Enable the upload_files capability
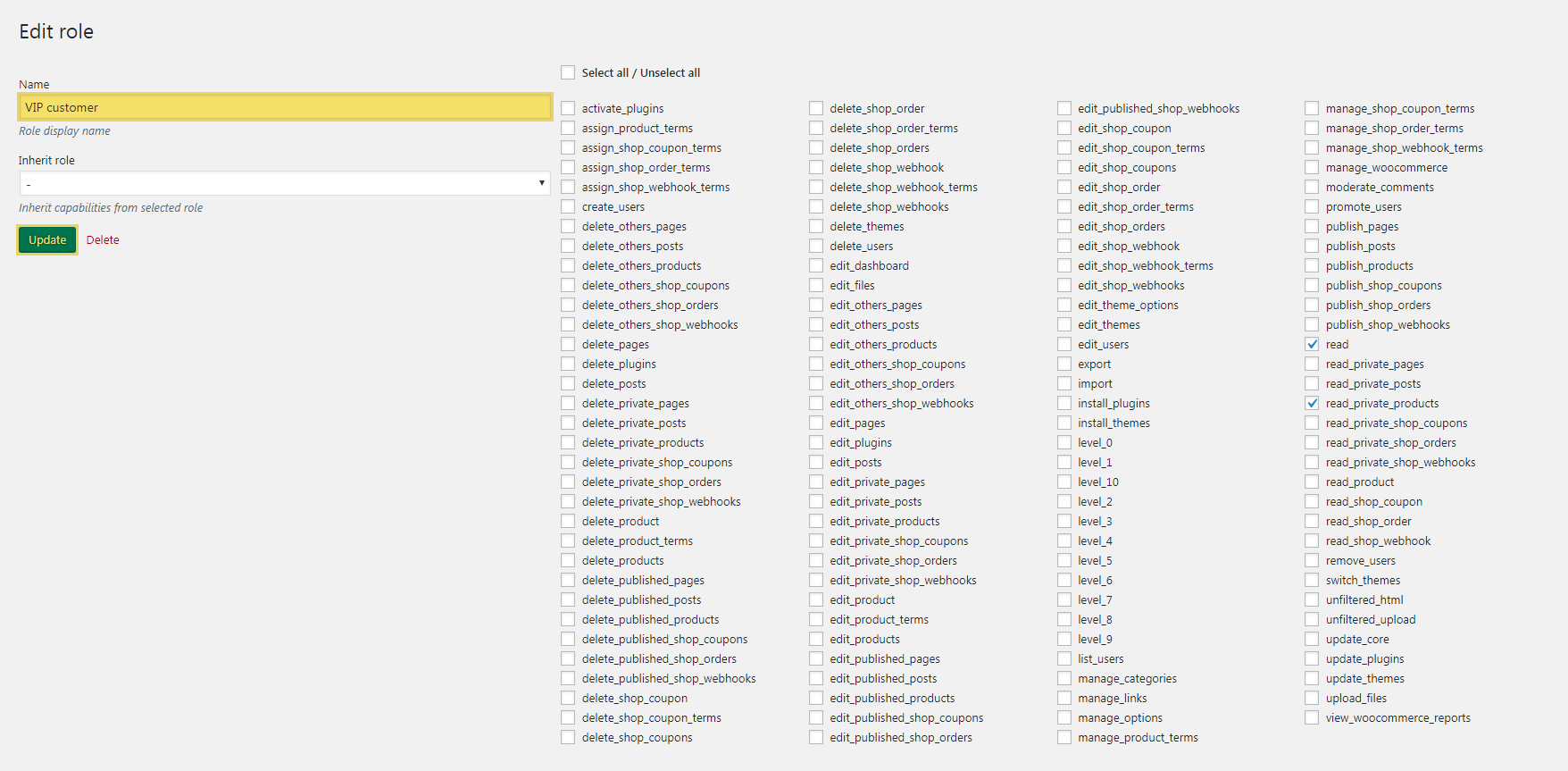This screenshot has width=1568, height=771. coord(1312,698)
